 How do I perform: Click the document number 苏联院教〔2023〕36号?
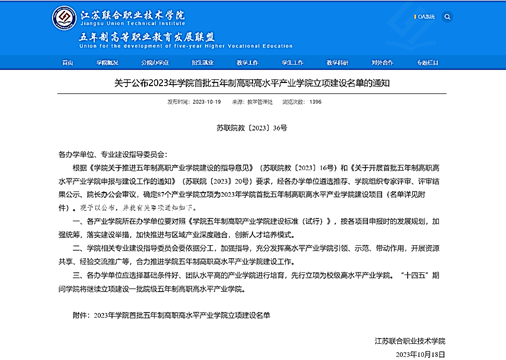(x=252, y=128)
